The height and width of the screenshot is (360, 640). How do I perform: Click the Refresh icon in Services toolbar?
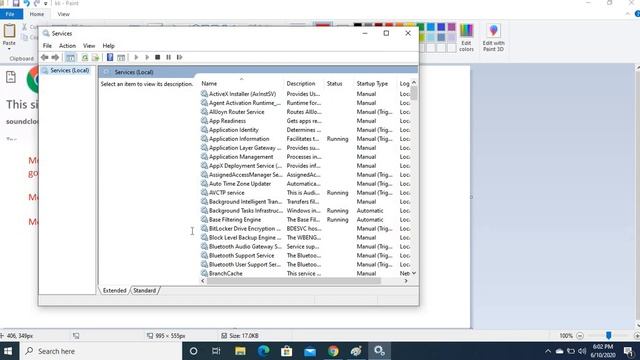point(84,58)
